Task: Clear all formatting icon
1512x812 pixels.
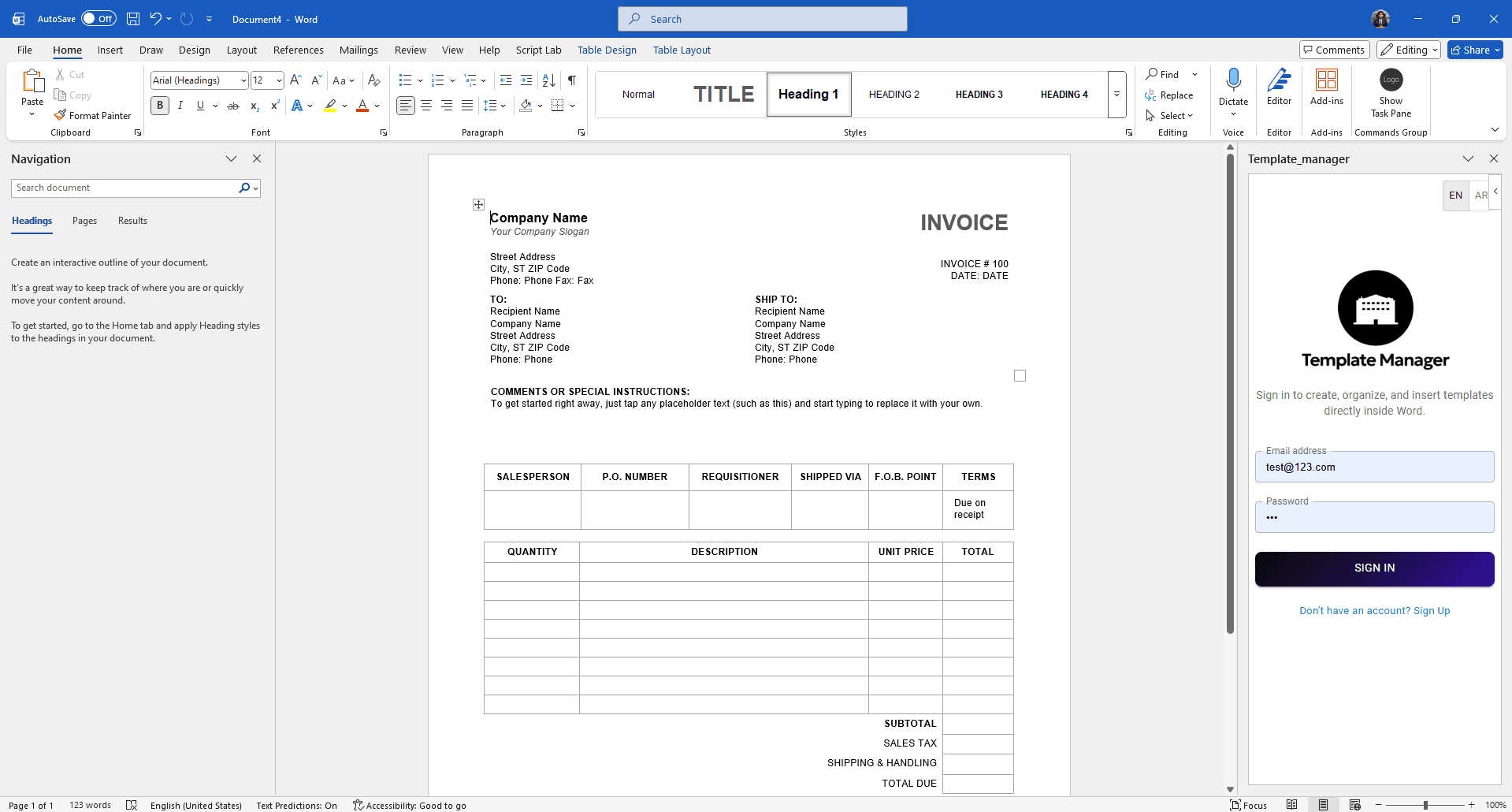Action: (374, 80)
